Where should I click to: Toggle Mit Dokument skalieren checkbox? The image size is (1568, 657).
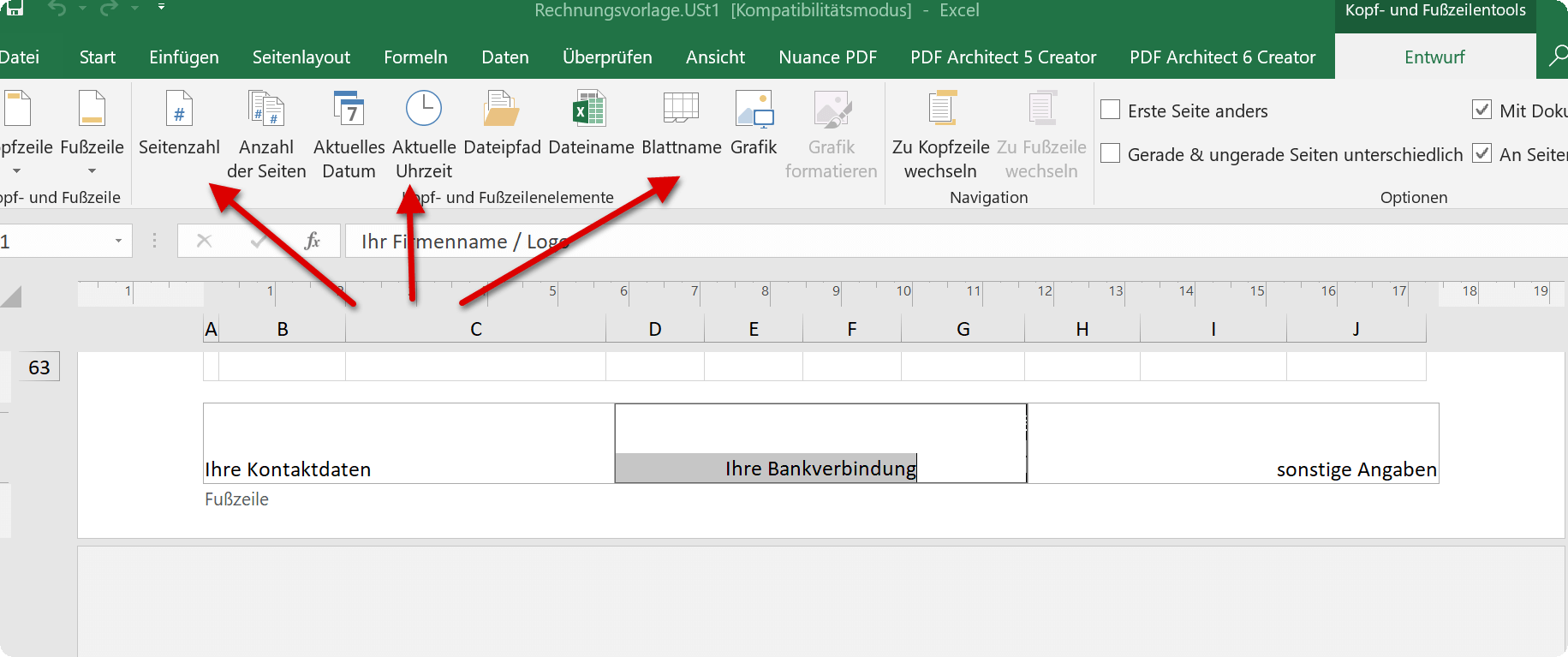point(1482,110)
